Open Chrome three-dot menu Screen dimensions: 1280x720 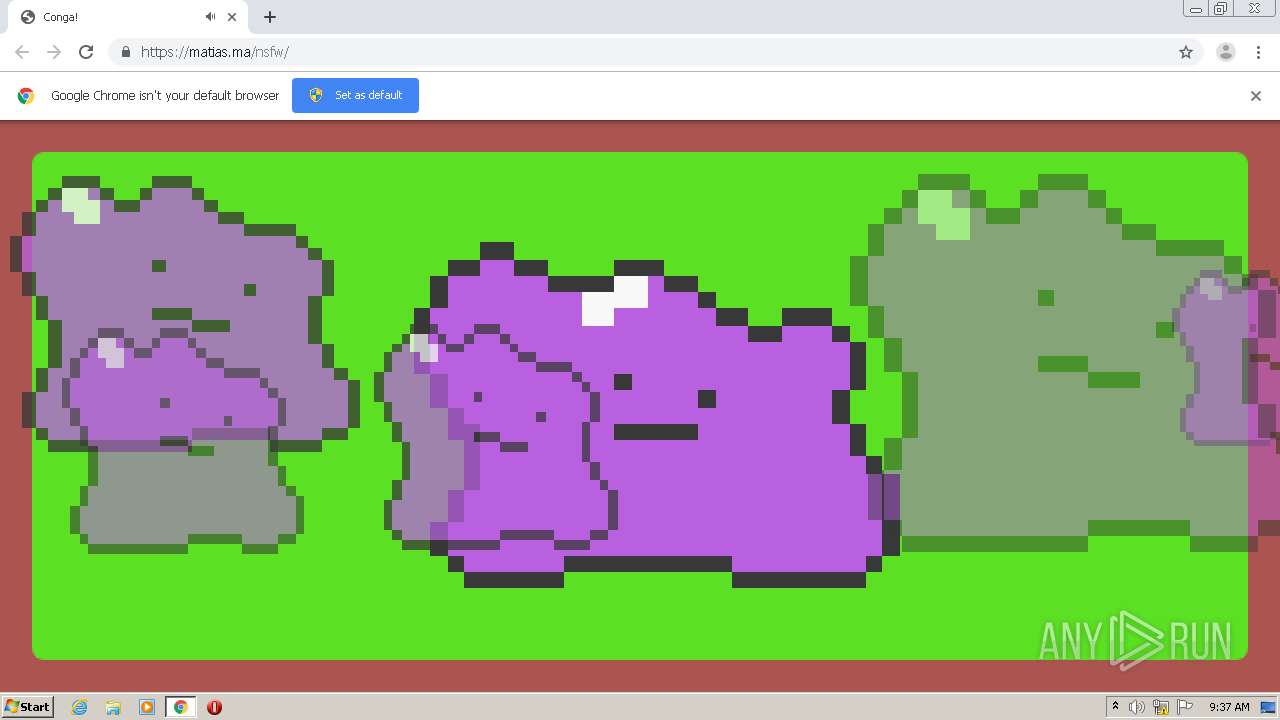pyautogui.click(x=1258, y=52)
